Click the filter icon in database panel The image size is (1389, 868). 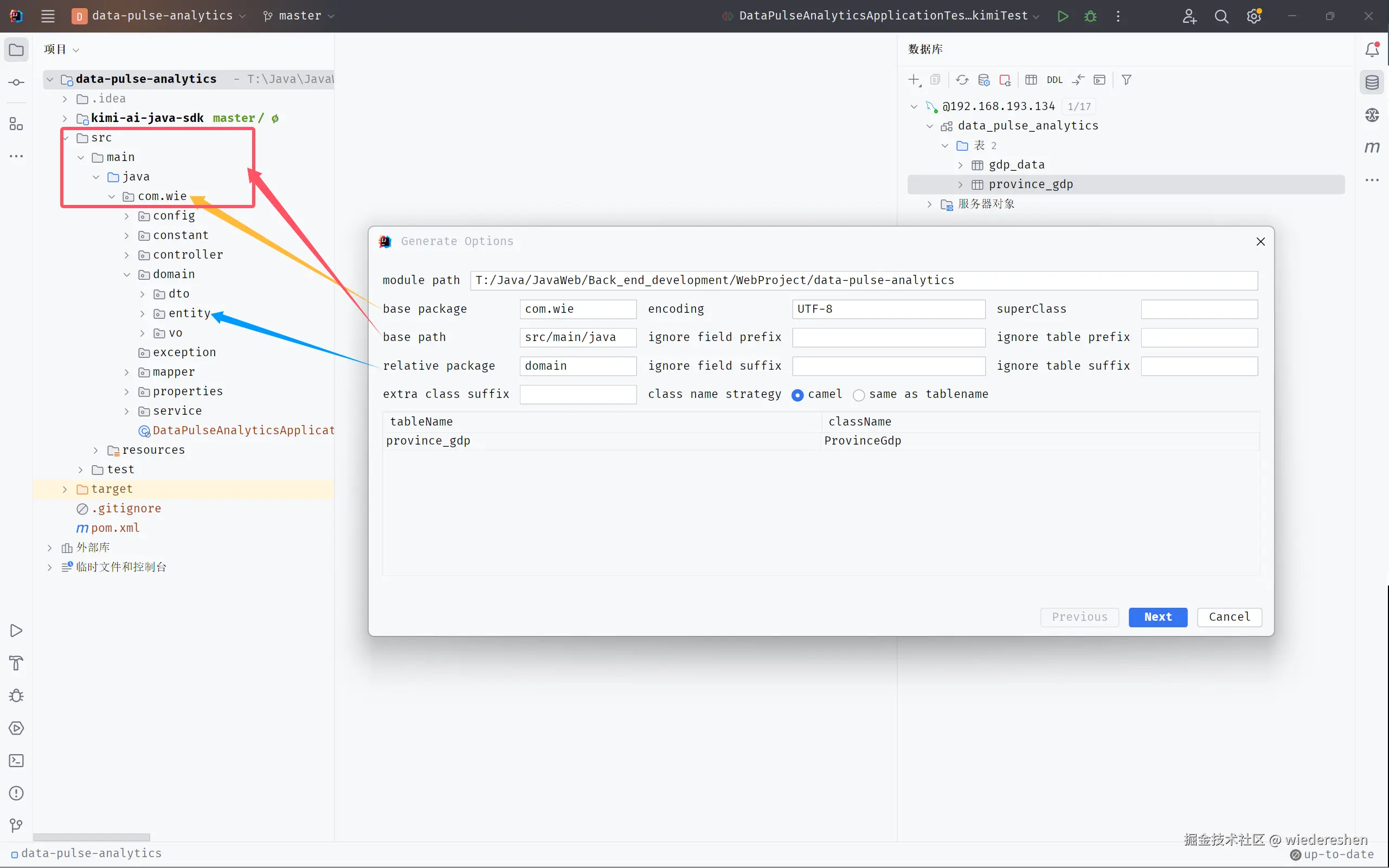pyautogui.click(x=1126, y=80)
